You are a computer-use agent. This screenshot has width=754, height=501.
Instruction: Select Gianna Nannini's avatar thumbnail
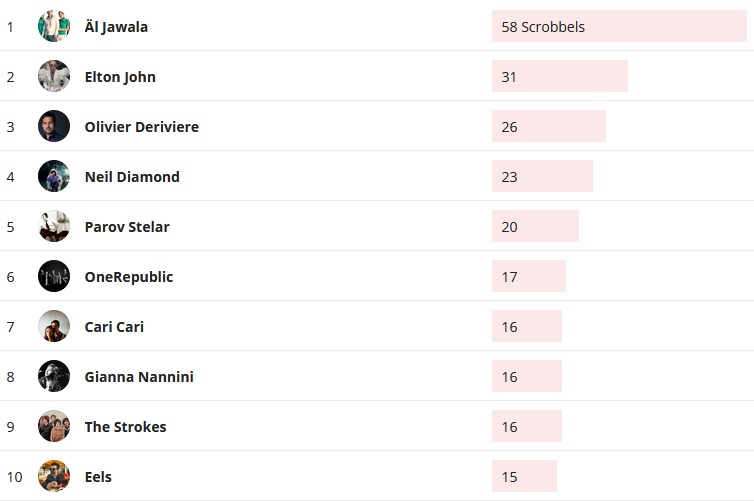tap(54, 376)
